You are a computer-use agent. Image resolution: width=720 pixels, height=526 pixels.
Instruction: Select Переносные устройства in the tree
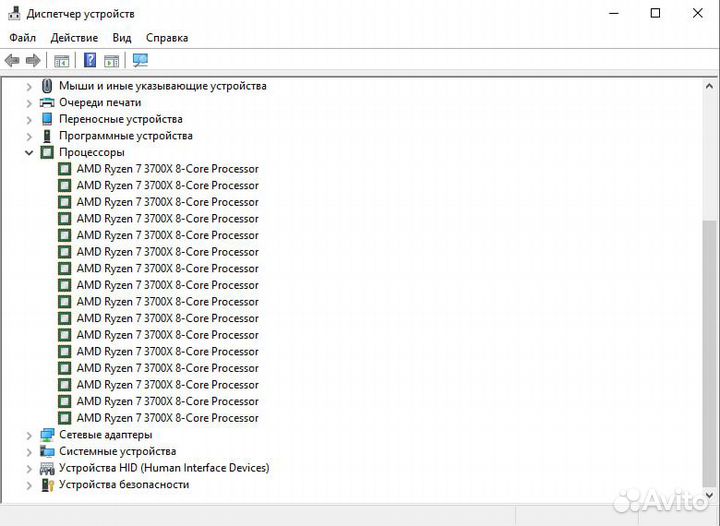click(x=120, y=119)
